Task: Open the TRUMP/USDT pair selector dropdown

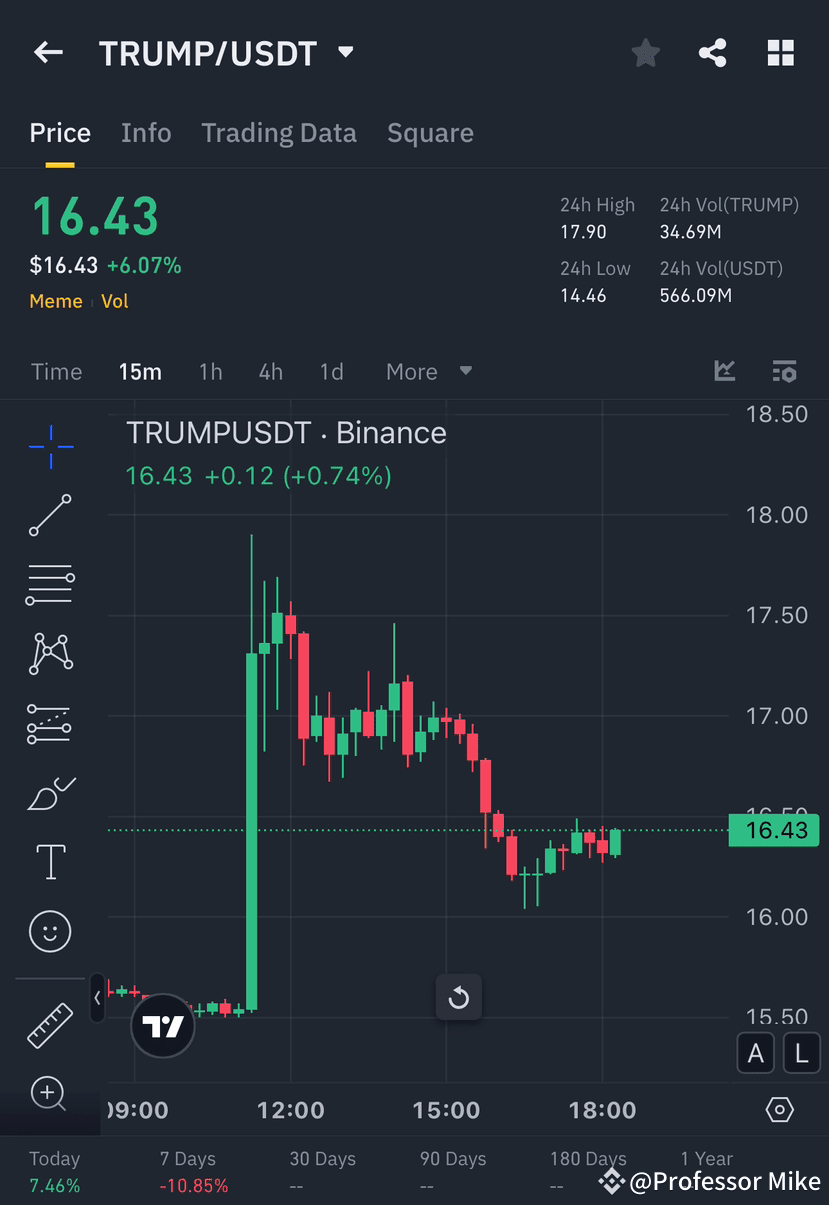Action: [344, 54]
